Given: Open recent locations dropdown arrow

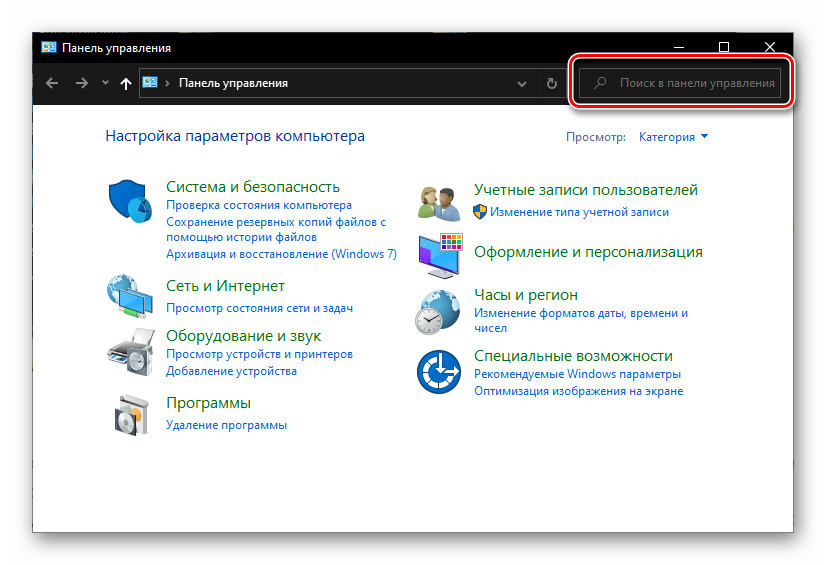Looking at the screenshot, I should [105, 84].
